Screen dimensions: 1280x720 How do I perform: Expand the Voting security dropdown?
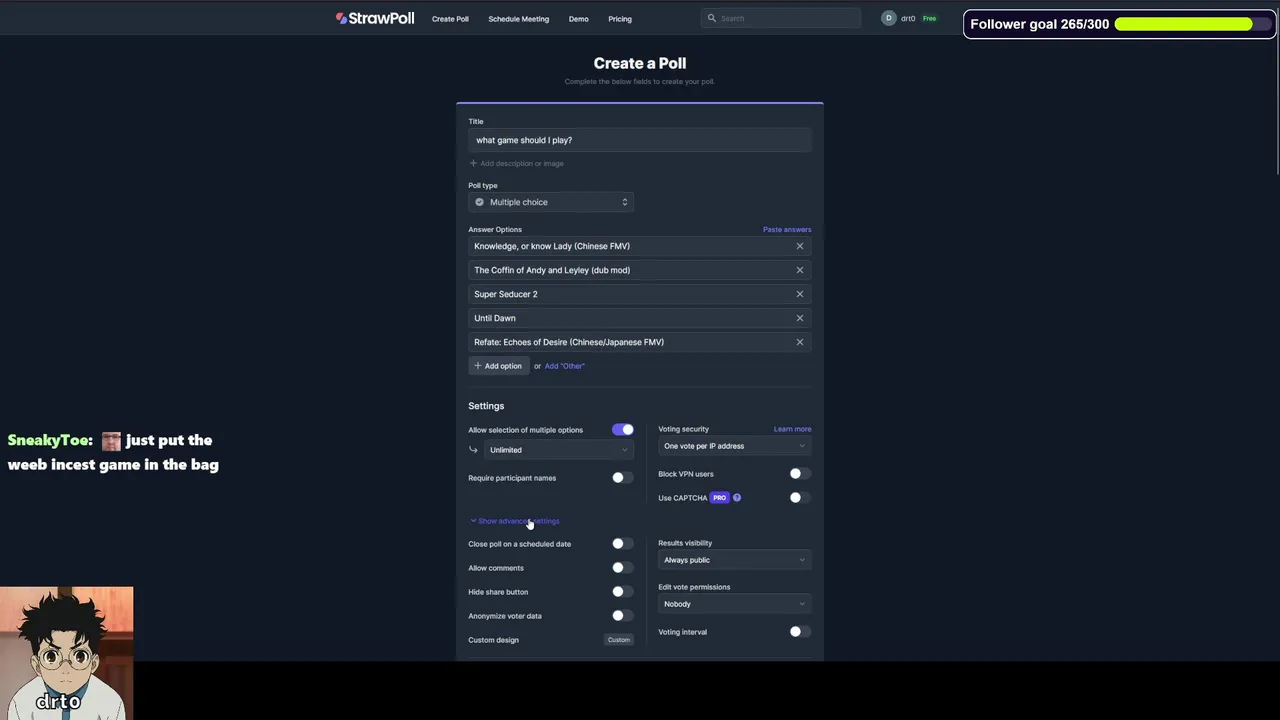[734, 446]
